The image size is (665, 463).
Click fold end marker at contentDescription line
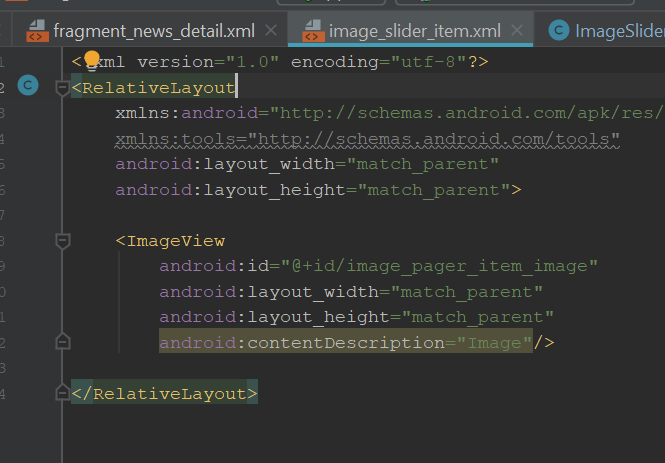(63, 342)
